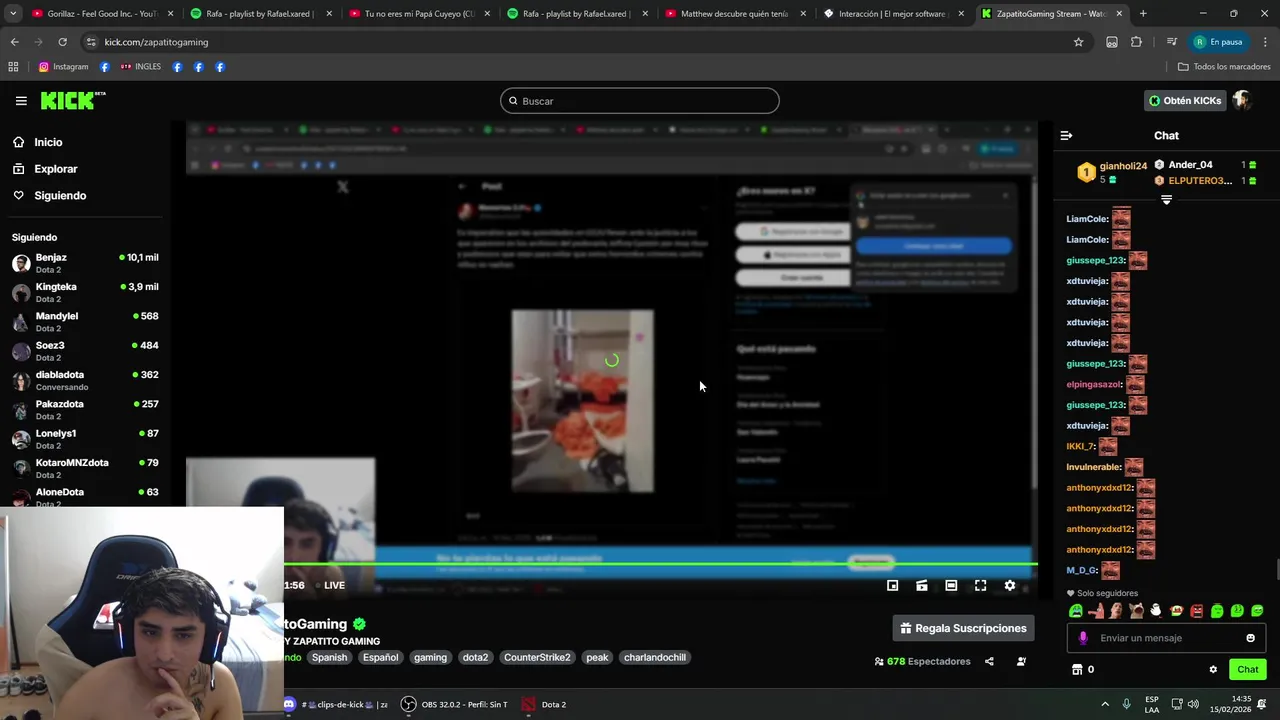Toggle theater mode on player
Image resolution: width=1280 pixels, height=720 pixels.
click(x=951, y=585)
